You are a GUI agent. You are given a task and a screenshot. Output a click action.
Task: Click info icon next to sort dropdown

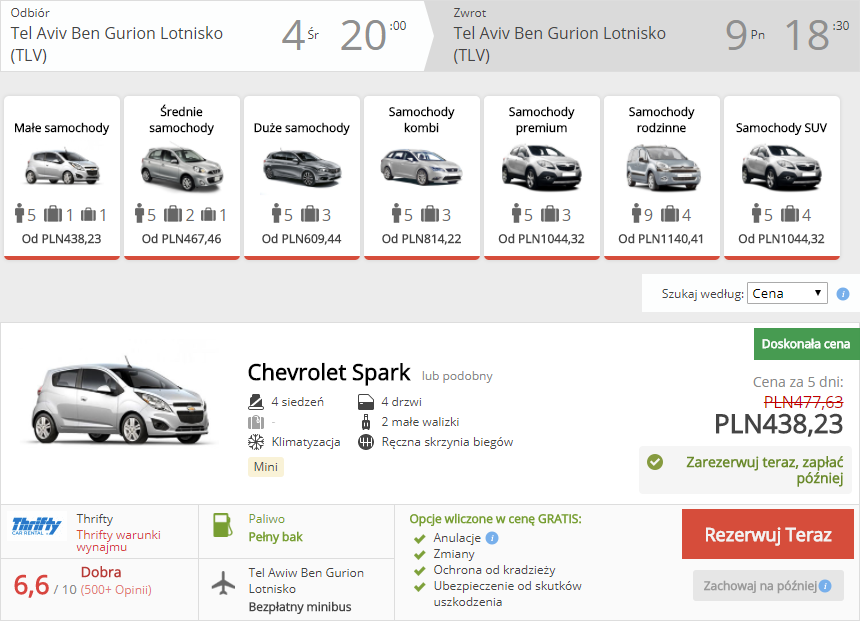pos(842,294)
